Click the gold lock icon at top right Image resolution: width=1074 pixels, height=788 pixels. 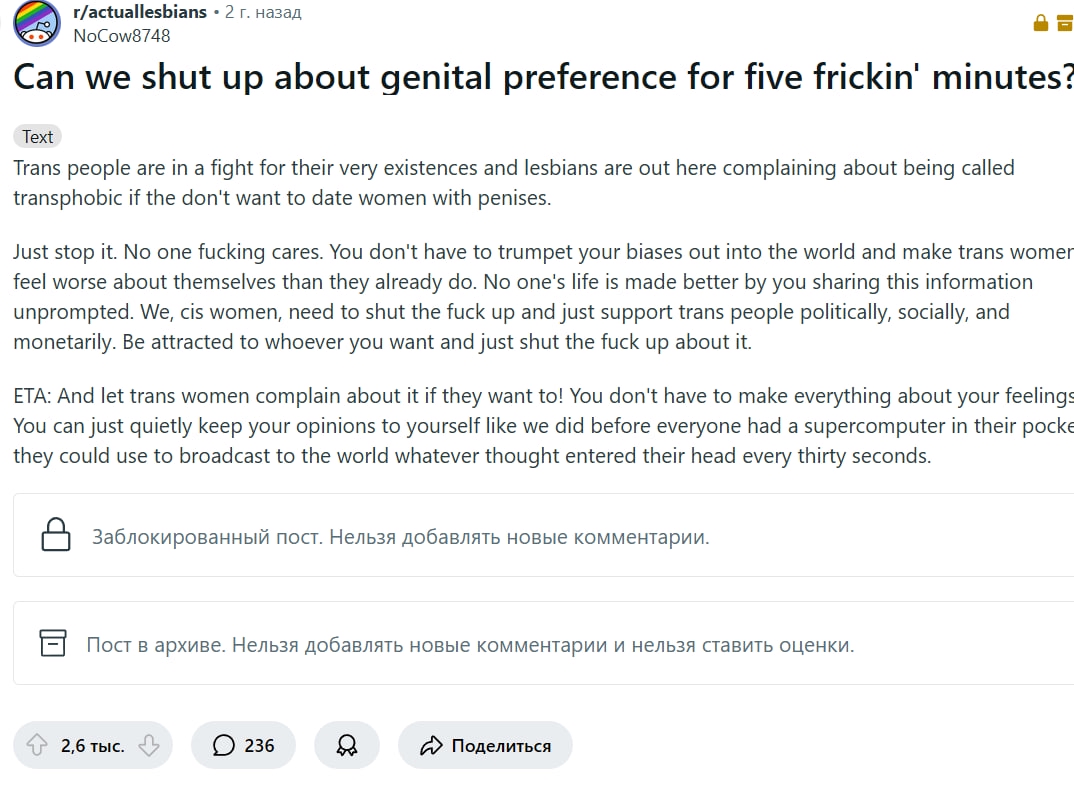pos(1040,22)
